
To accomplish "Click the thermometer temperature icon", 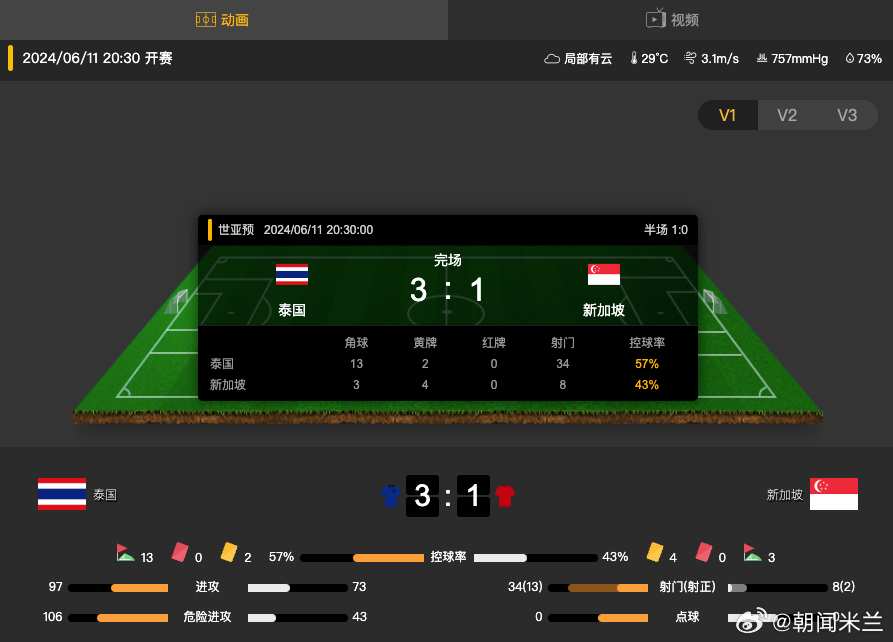I will point(634,58).
